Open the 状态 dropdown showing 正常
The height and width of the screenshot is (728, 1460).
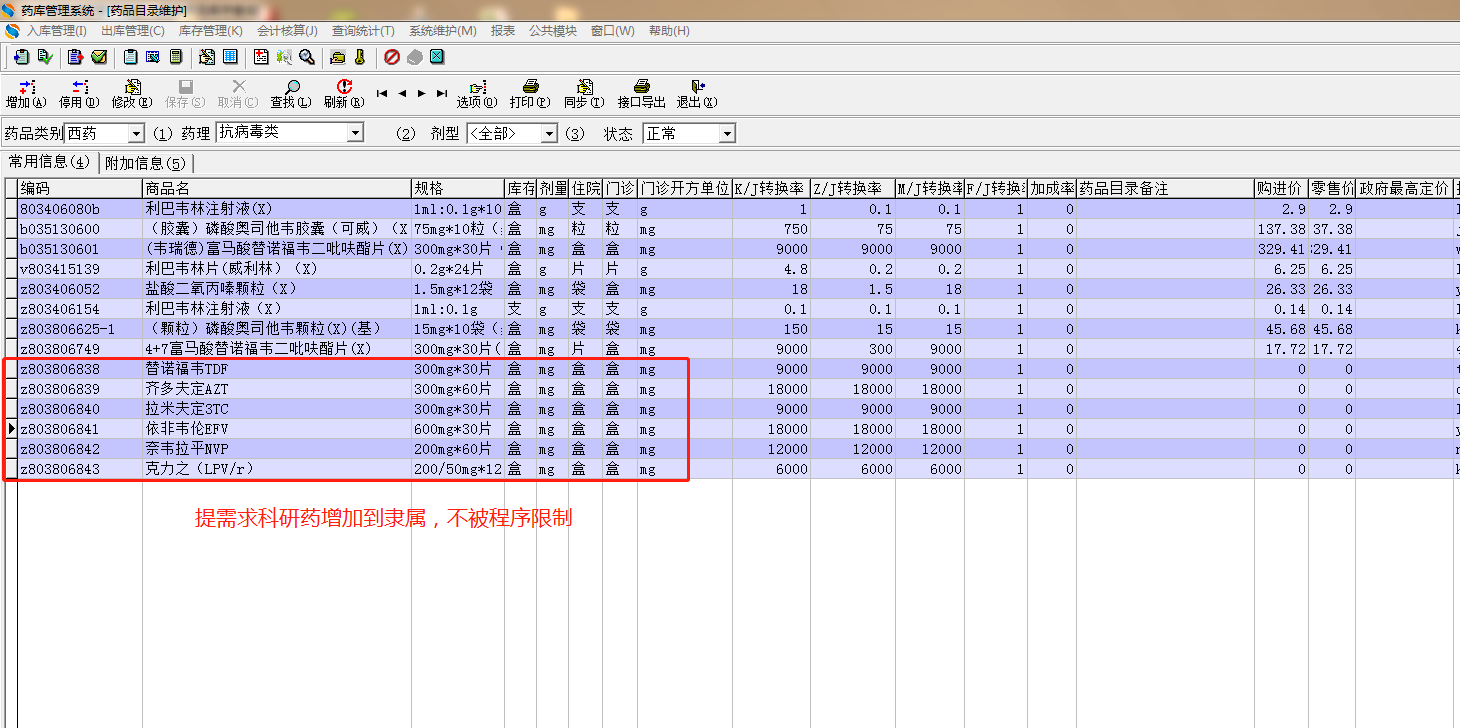point(727,134)
